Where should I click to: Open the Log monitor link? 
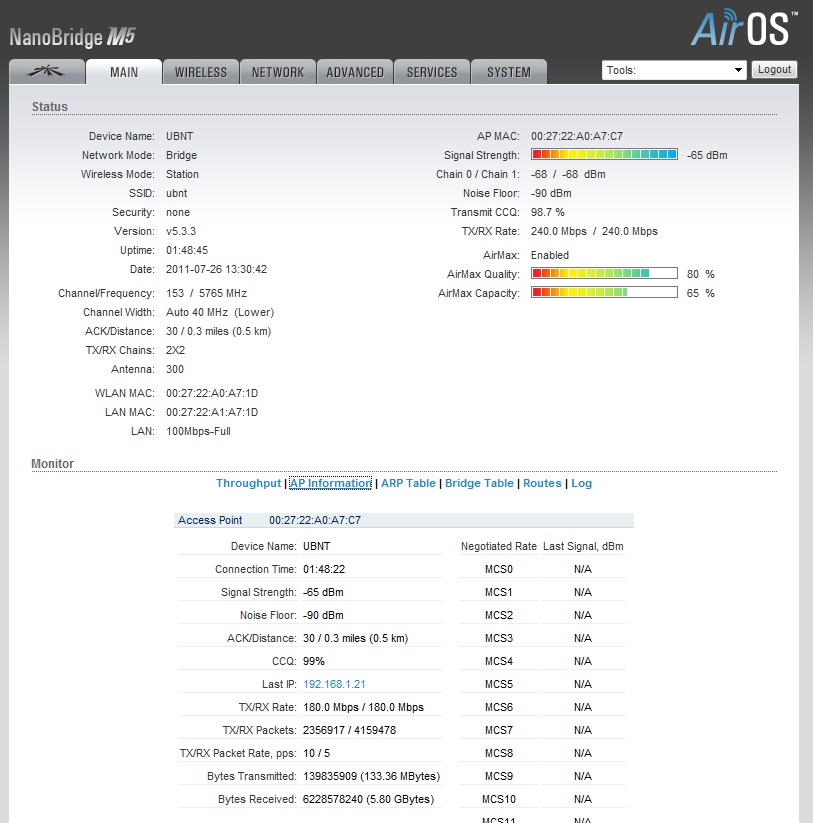point(582,483)
